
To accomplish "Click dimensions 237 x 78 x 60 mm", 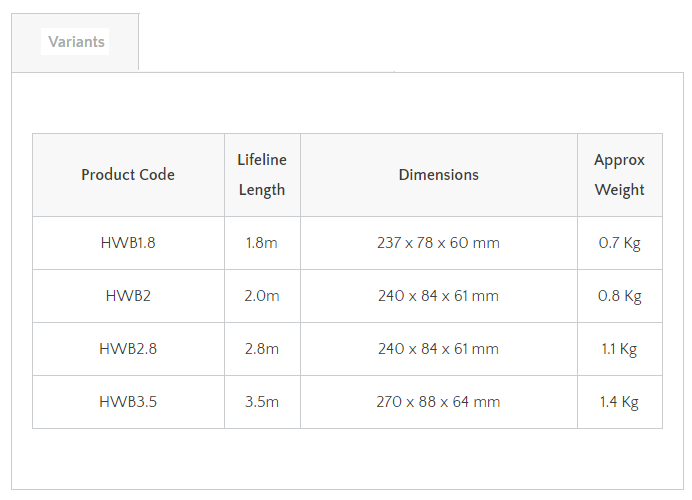I will 438,243.
